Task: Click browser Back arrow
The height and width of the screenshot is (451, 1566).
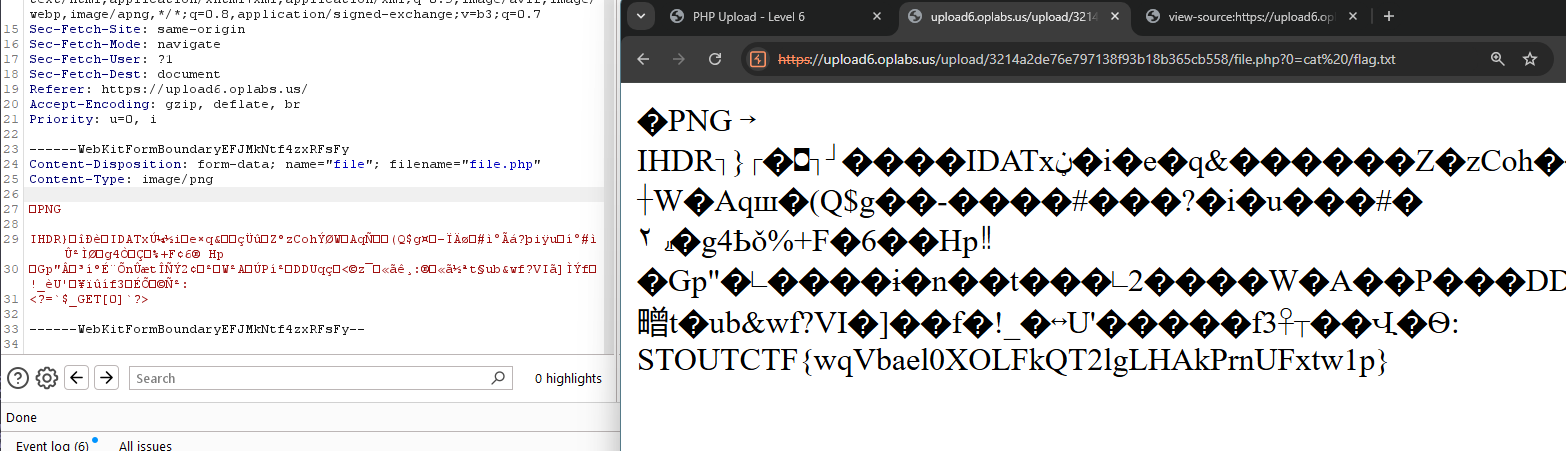Action: 644,59
